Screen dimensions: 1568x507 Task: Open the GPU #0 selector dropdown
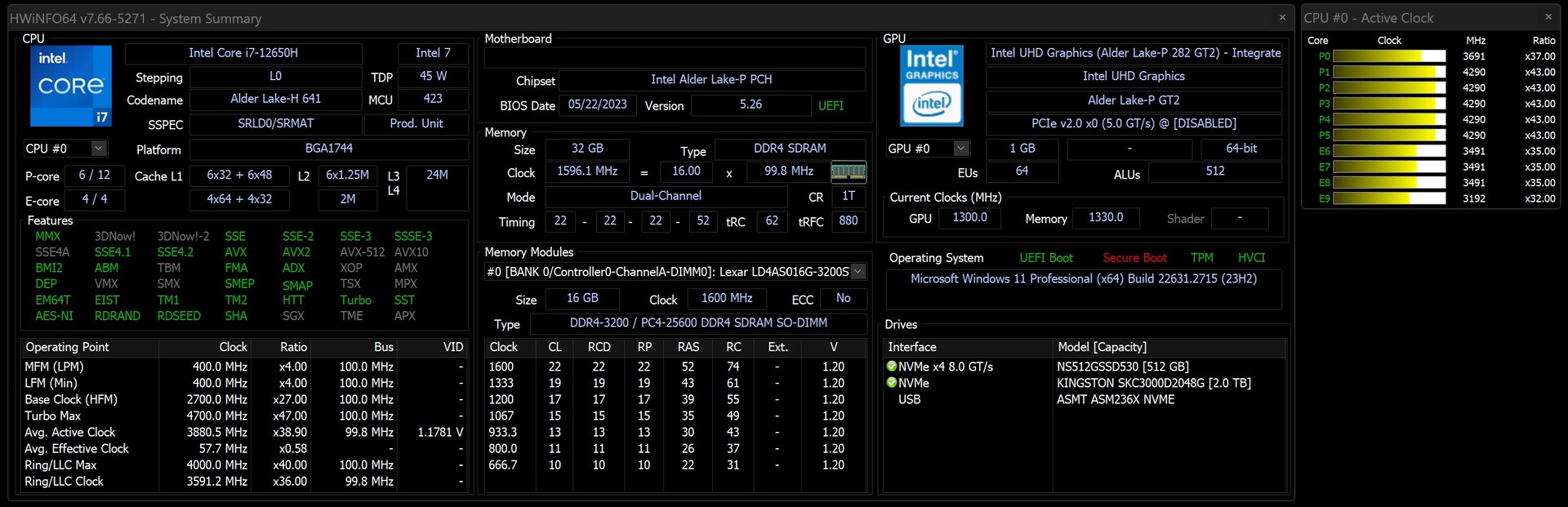click(x=961, y=149)
